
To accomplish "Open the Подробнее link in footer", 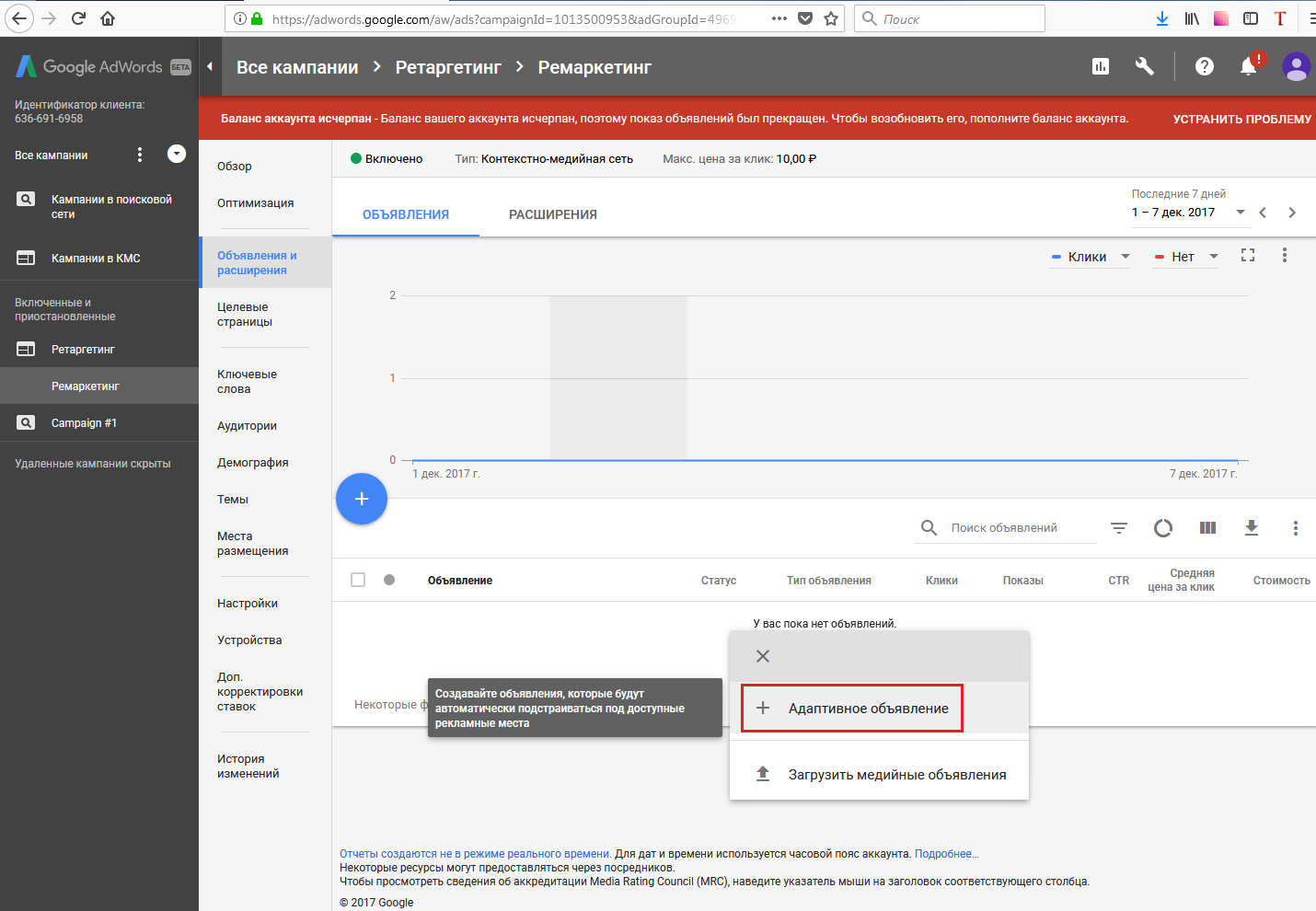I will pos(947,854).
